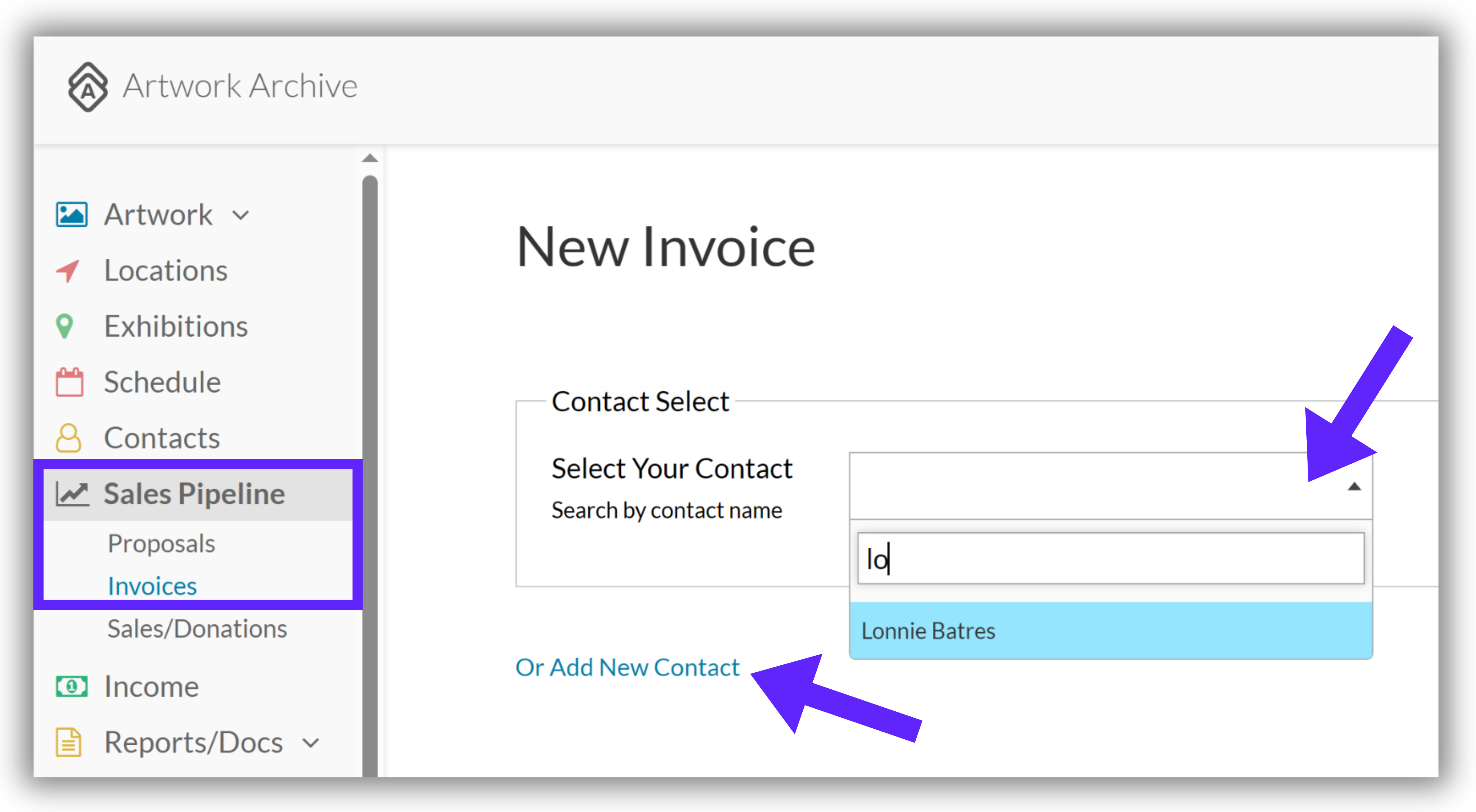Click the Artwork picture icon in sidebar

[x=72, y=215]
